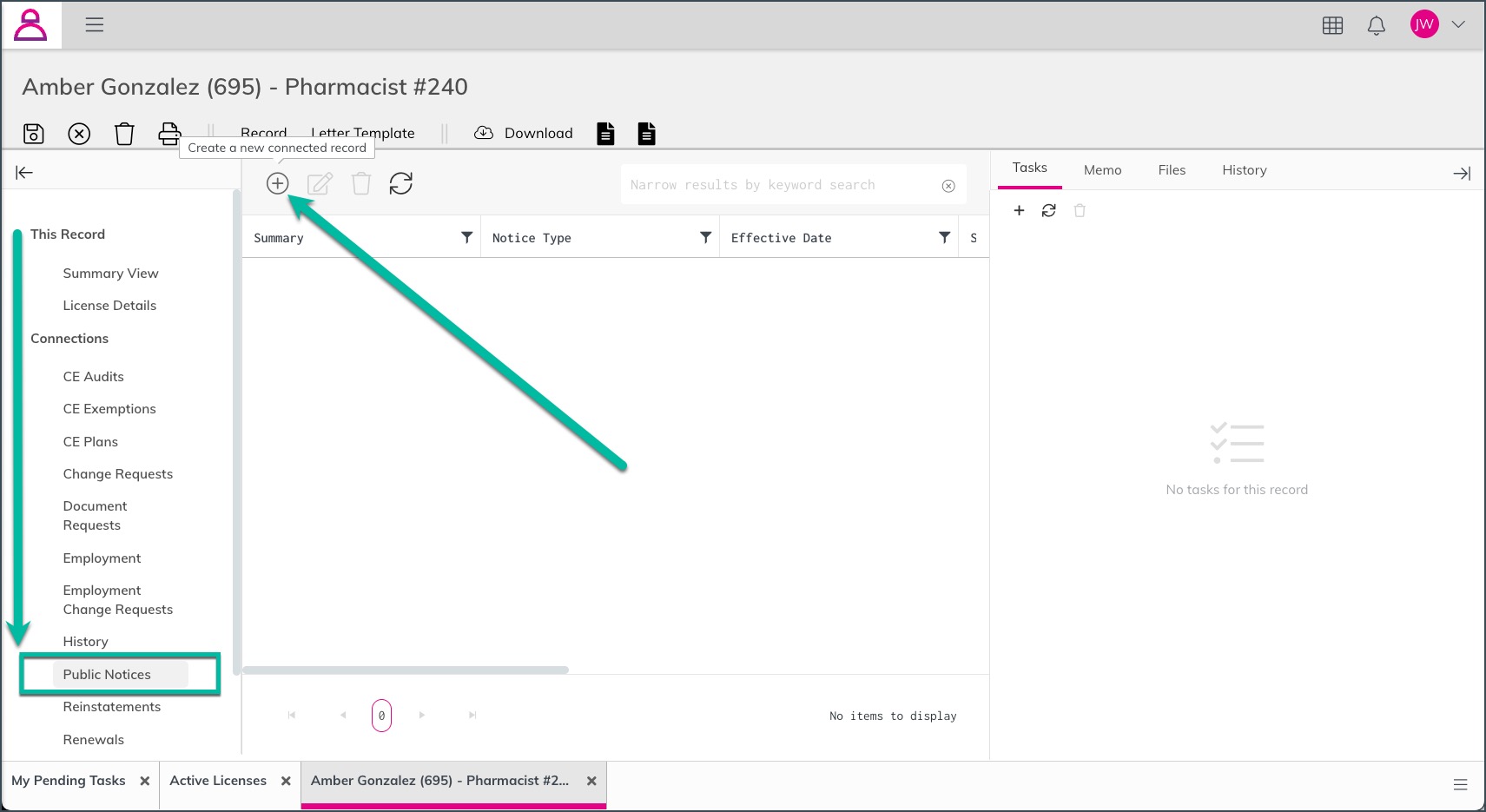Clear the keyword search field
This screenshot has width=1486, height=812.
pyautogui.click(x=948, y=186)
